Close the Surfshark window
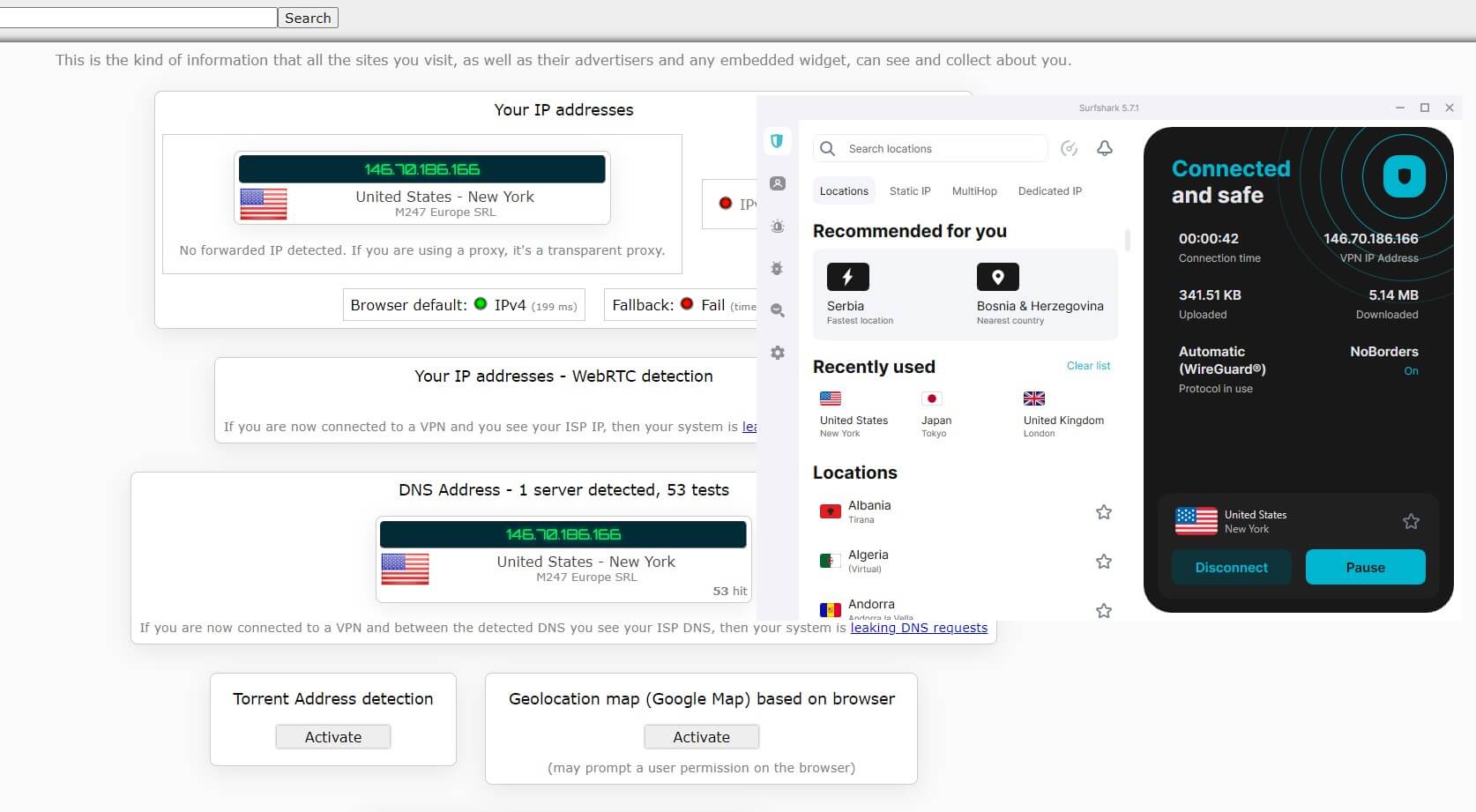 1450,108
